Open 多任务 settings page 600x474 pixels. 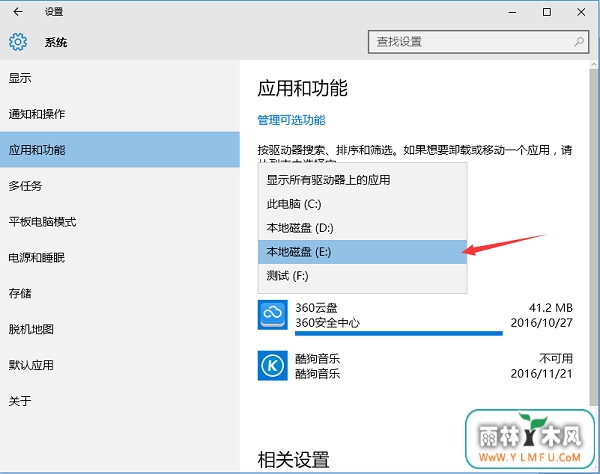click(120, 186)
